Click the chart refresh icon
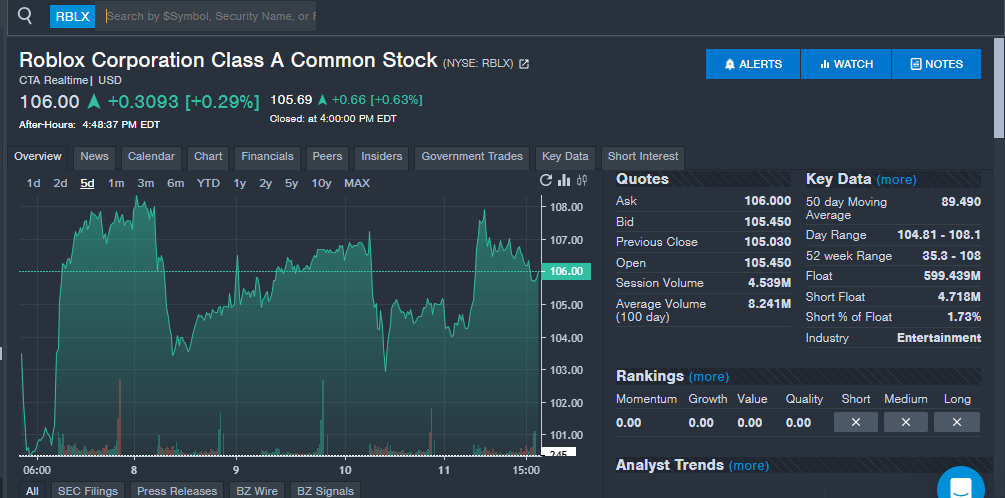This screenshot has width=1005, height=498. pyautogui.click(x=545, y=181)
